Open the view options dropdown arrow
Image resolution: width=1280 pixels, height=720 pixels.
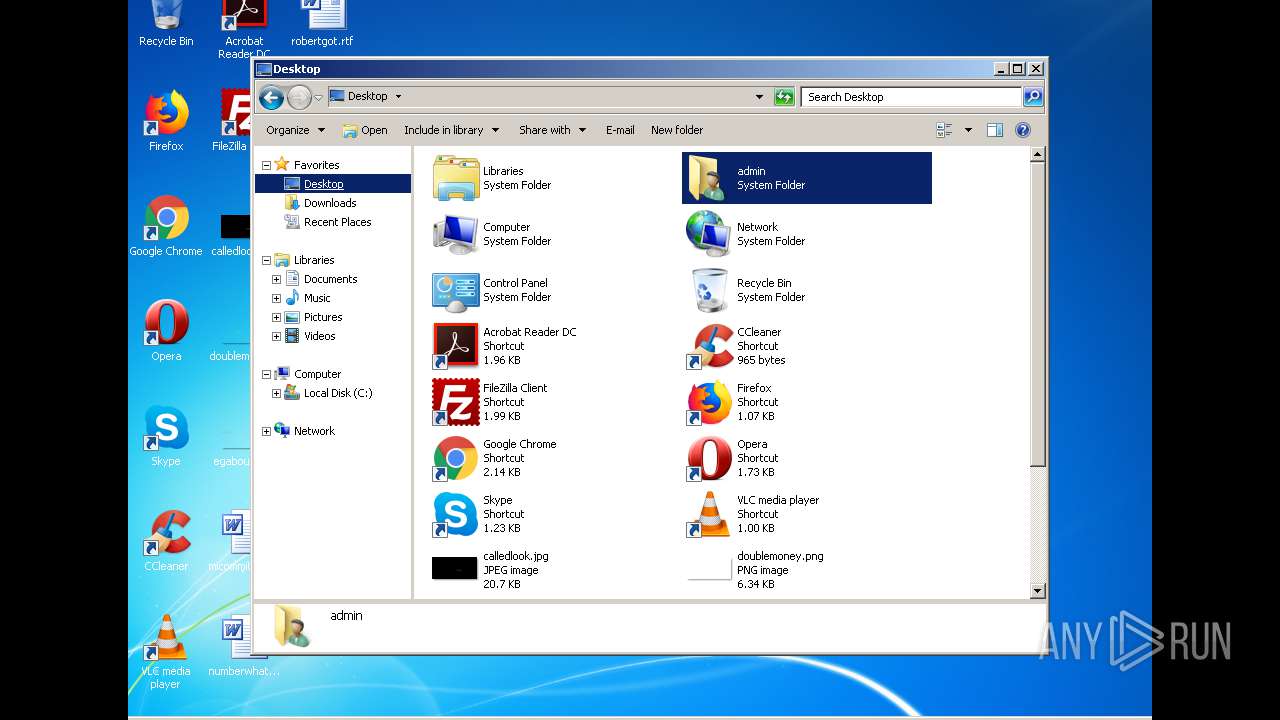968,130
